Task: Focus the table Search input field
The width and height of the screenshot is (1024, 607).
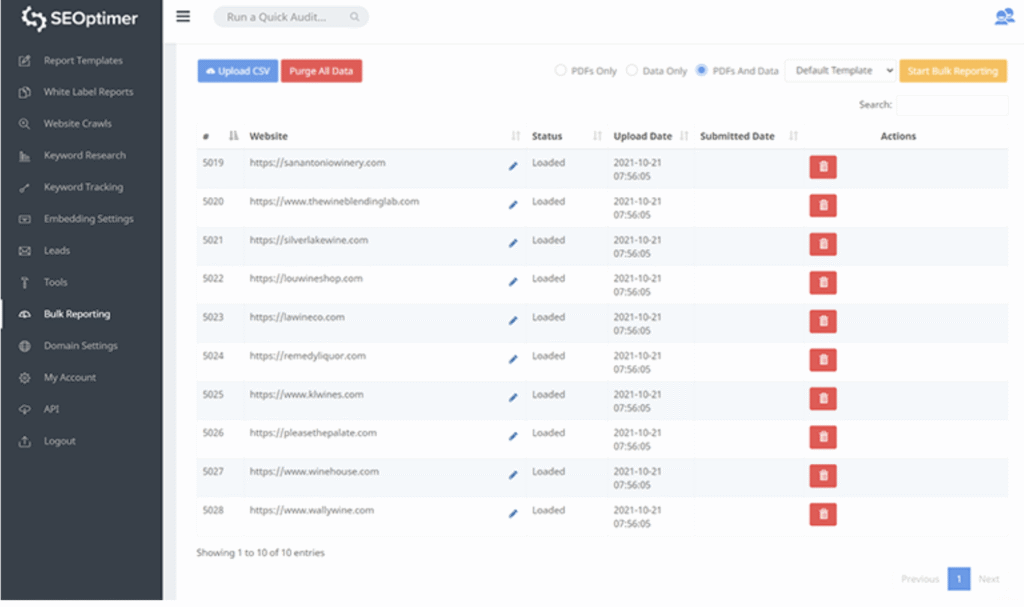Action: tap(952, 105)
